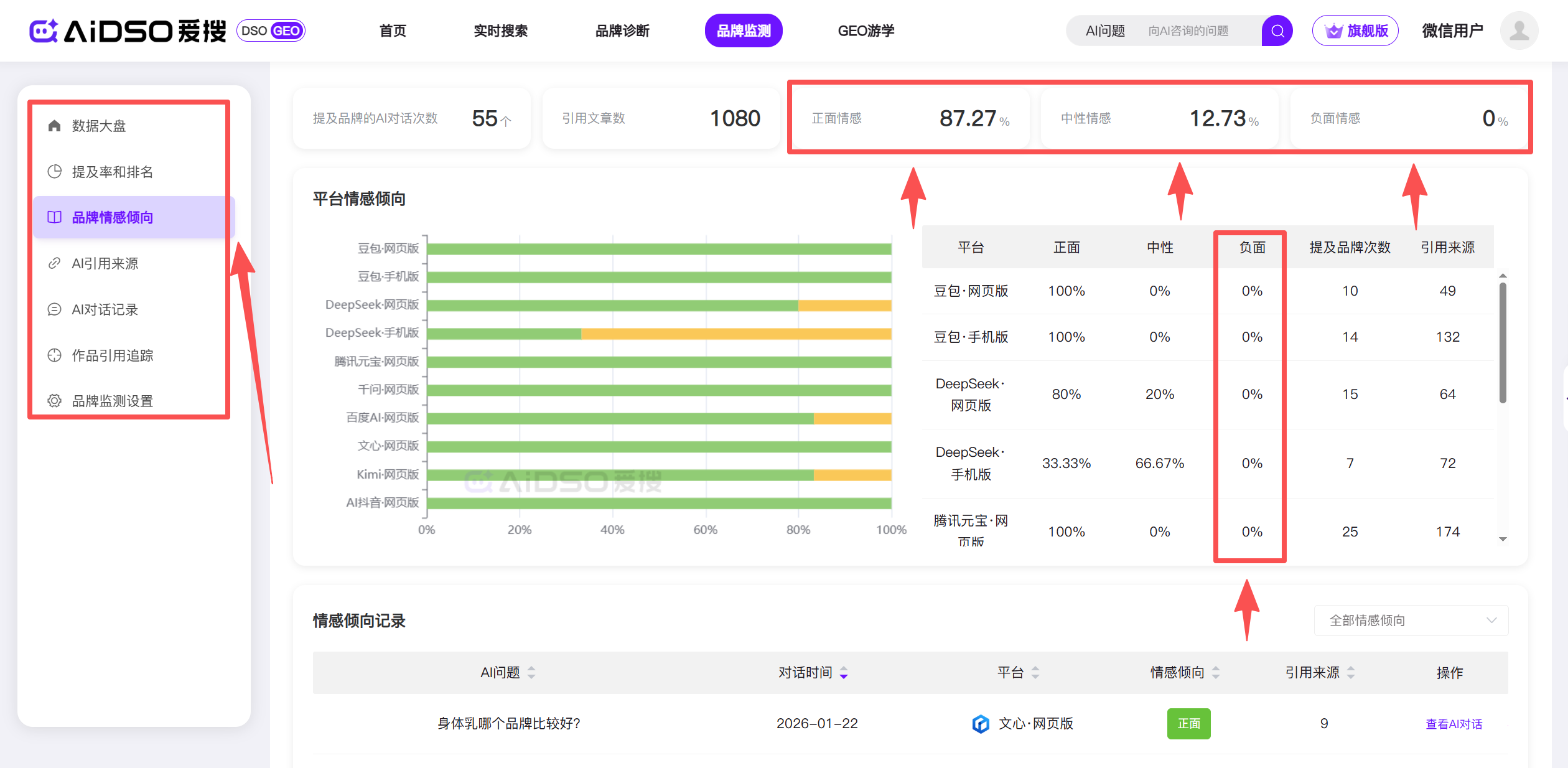This screenshot has height=768, width=1568.
Task: Click the platform table vertical scrollbar
Action: tap(1503, 342)
